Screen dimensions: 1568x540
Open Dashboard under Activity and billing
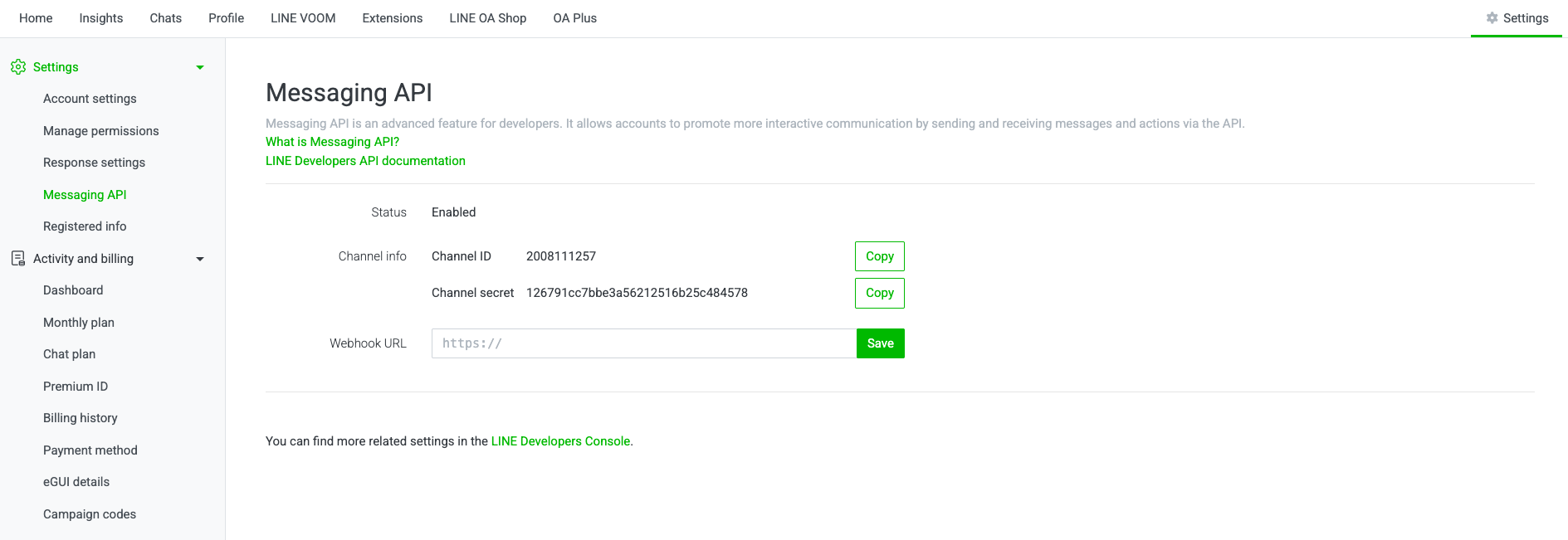73,290
